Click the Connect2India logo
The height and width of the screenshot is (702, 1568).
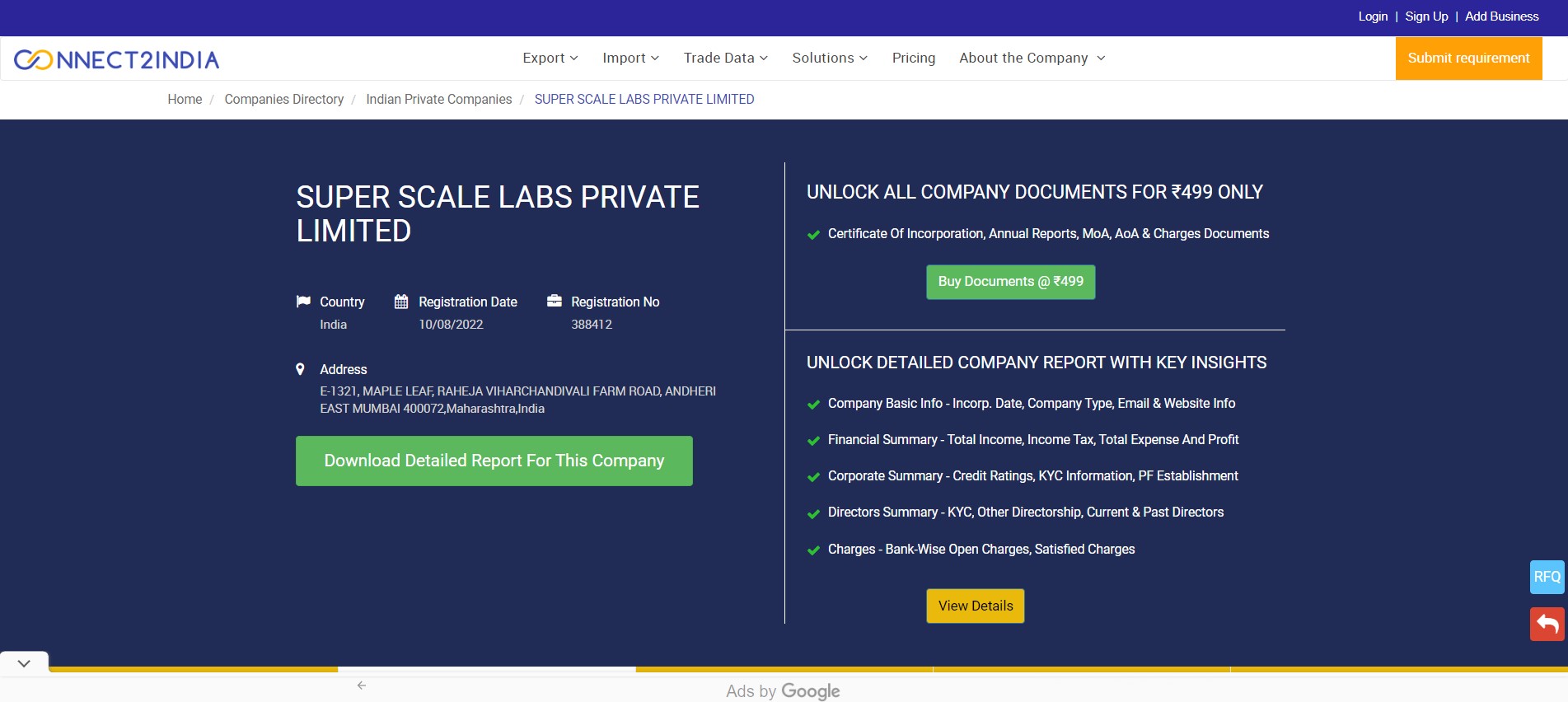[x=116, y=59]
